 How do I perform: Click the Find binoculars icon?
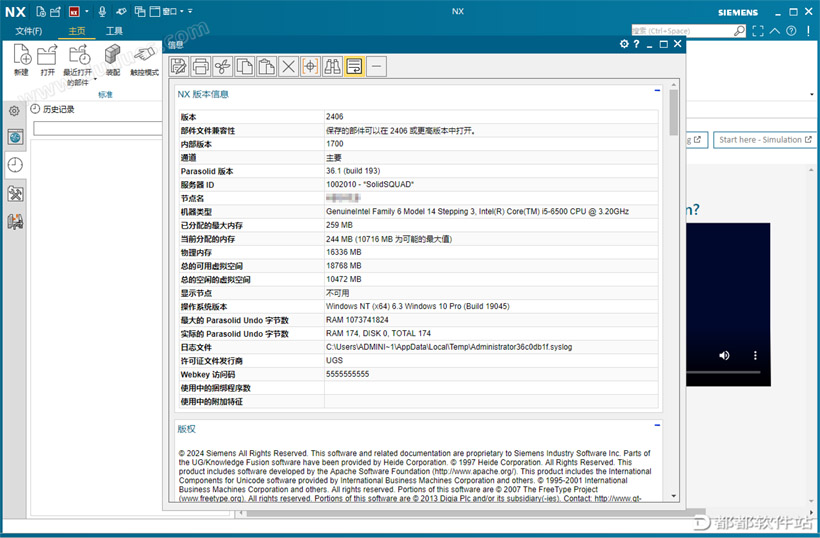333,66
